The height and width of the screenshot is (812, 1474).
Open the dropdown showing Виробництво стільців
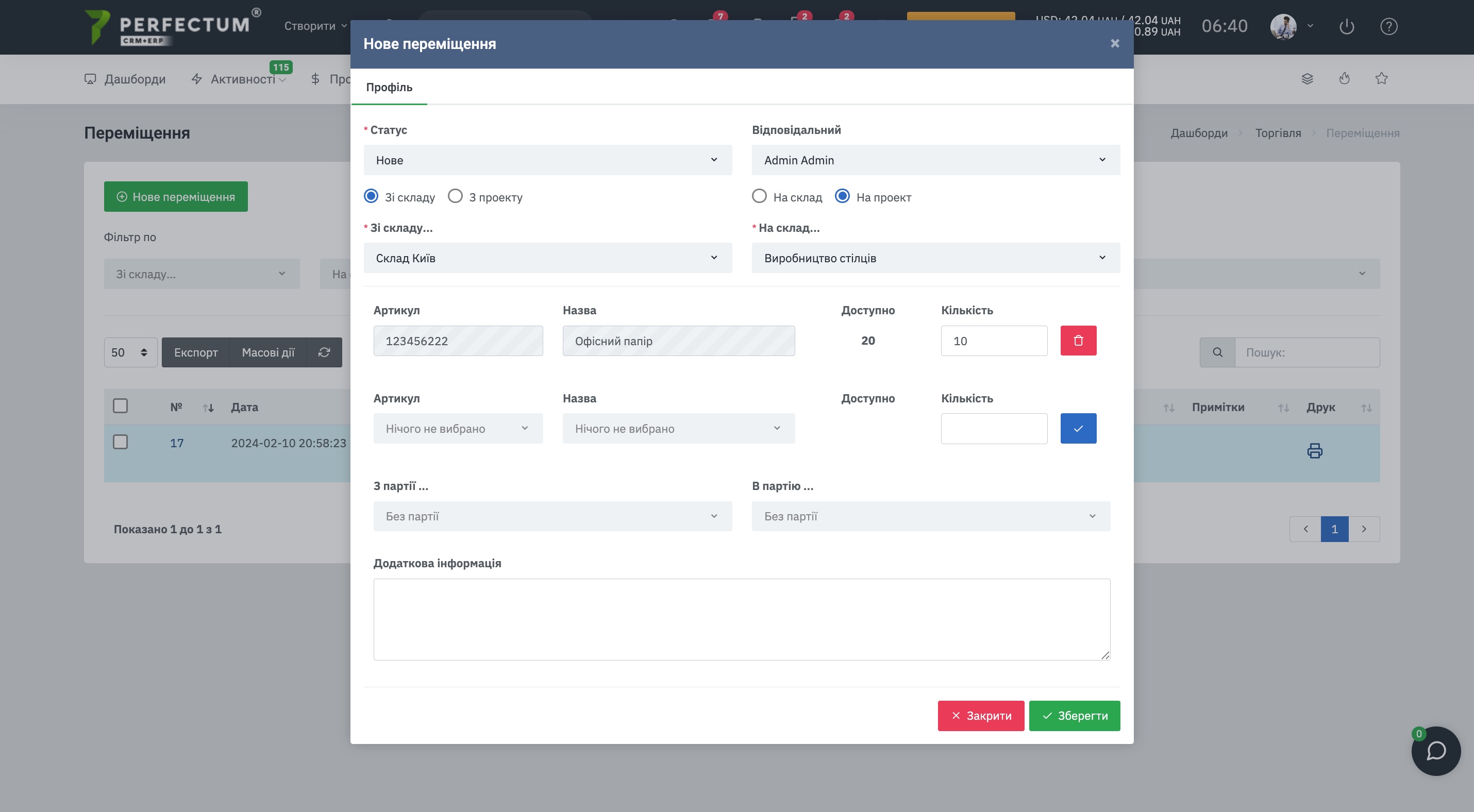[935, 258]
